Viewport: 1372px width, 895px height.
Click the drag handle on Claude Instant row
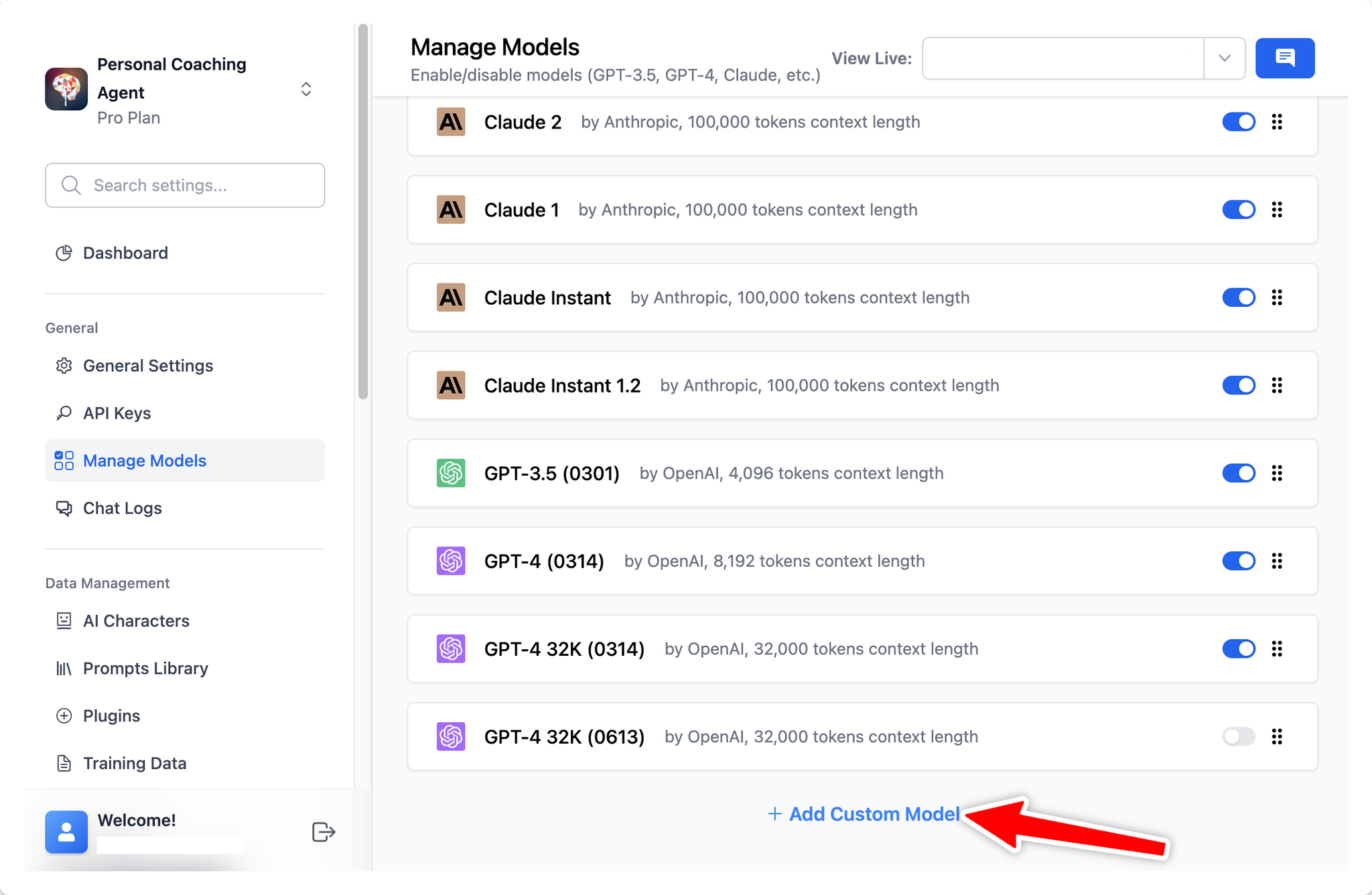click(1277, 297)
